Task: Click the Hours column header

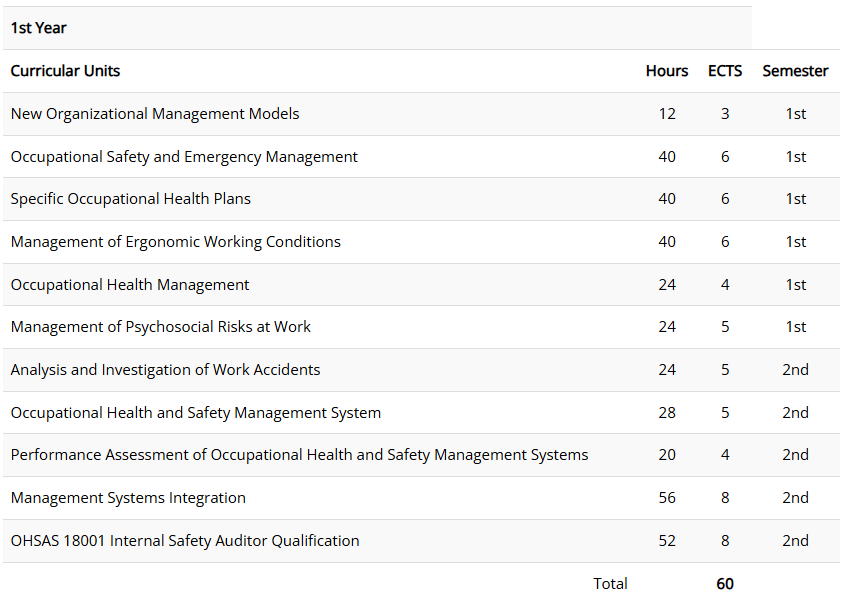Action: tap(666, 71)
